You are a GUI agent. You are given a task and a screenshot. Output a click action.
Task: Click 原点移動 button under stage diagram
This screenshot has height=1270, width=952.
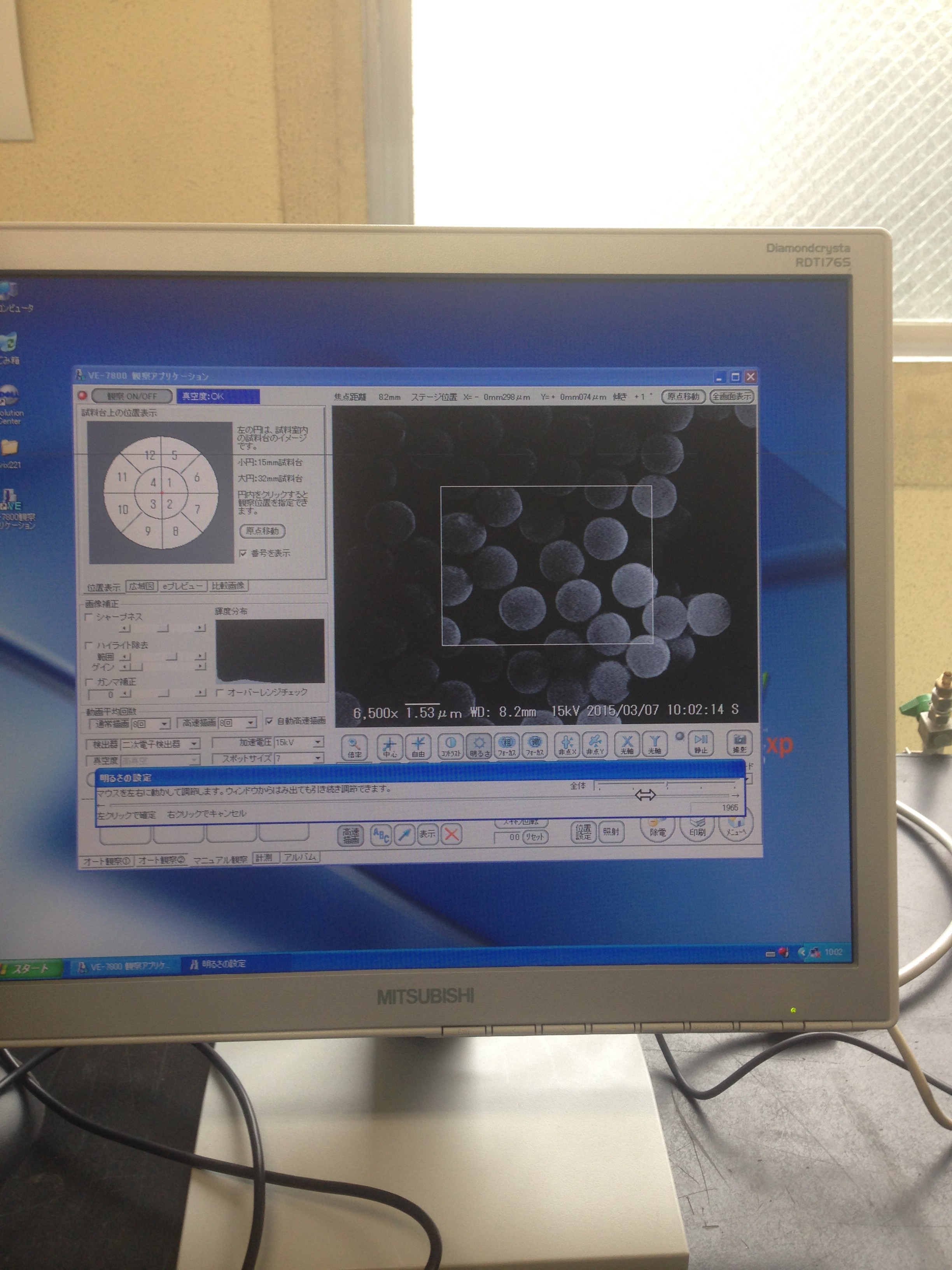pos(262,531)
